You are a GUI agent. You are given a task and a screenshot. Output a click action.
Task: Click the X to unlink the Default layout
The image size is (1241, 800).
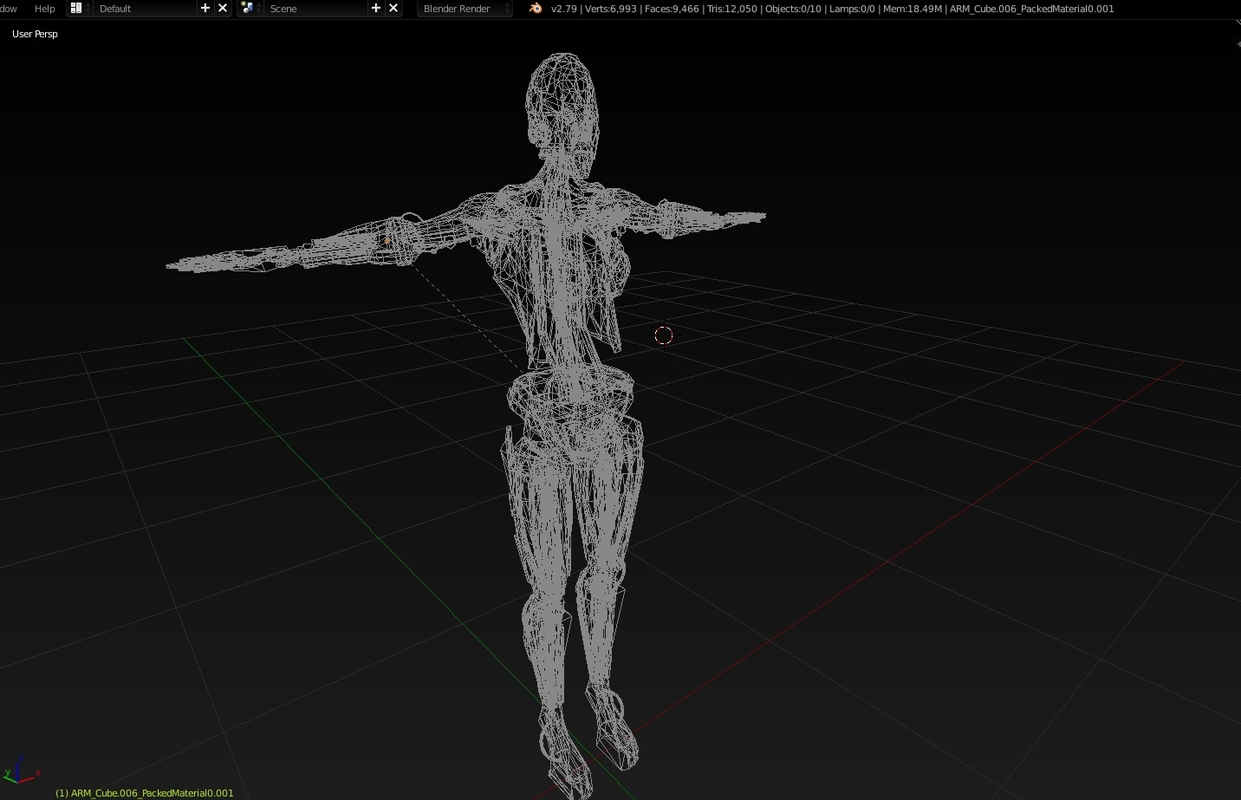coord(222,8)
